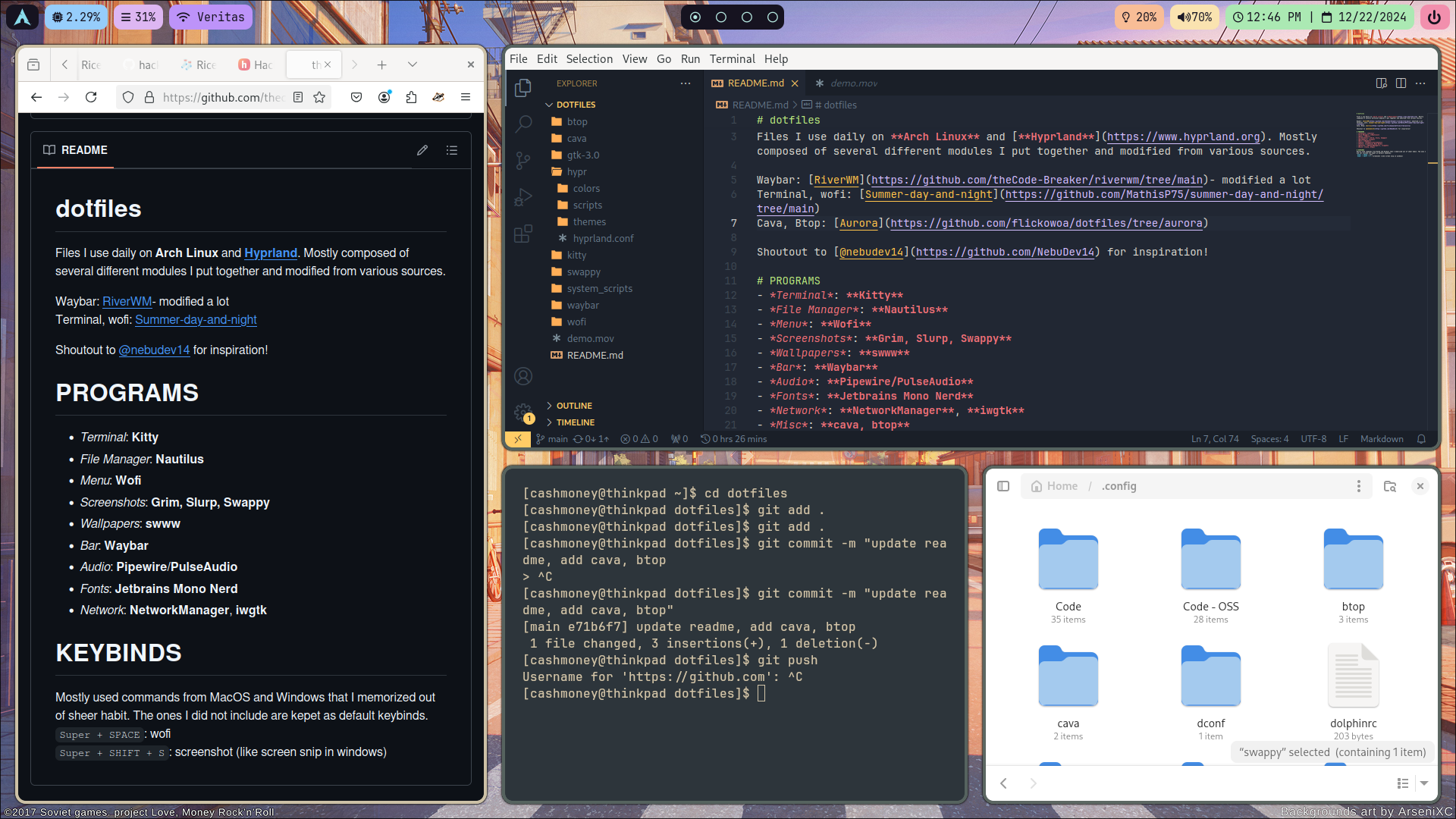Click the brightness 20% indicator
The image size is (1456, 819).
coord(1139,17)
